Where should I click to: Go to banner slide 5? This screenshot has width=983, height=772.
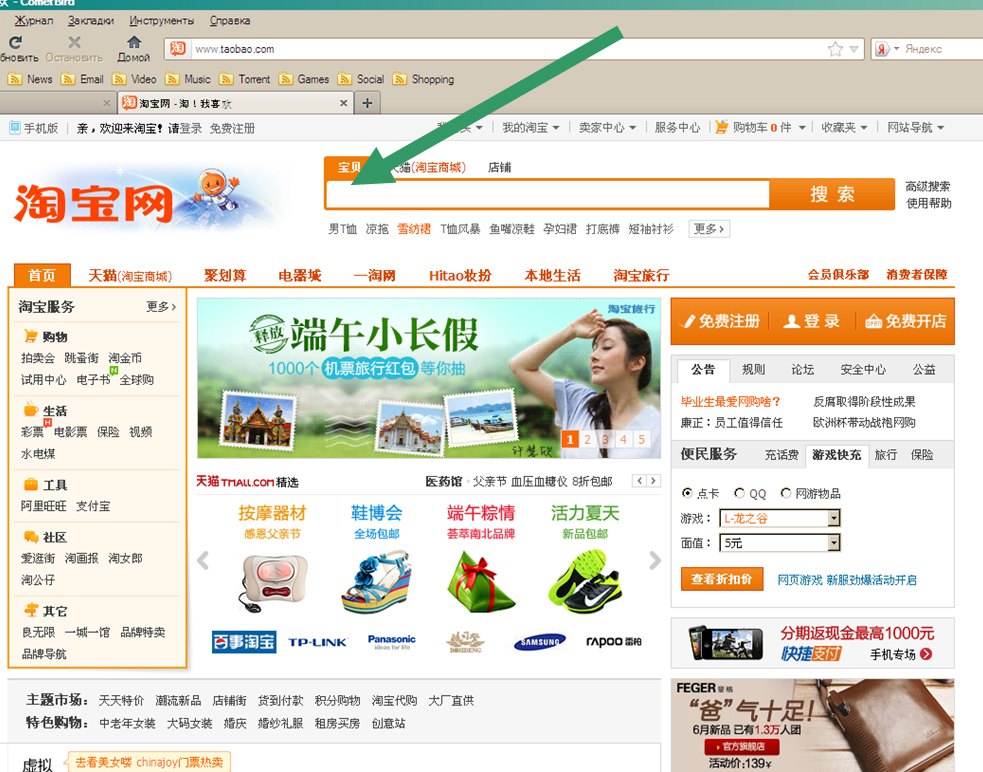641,439
